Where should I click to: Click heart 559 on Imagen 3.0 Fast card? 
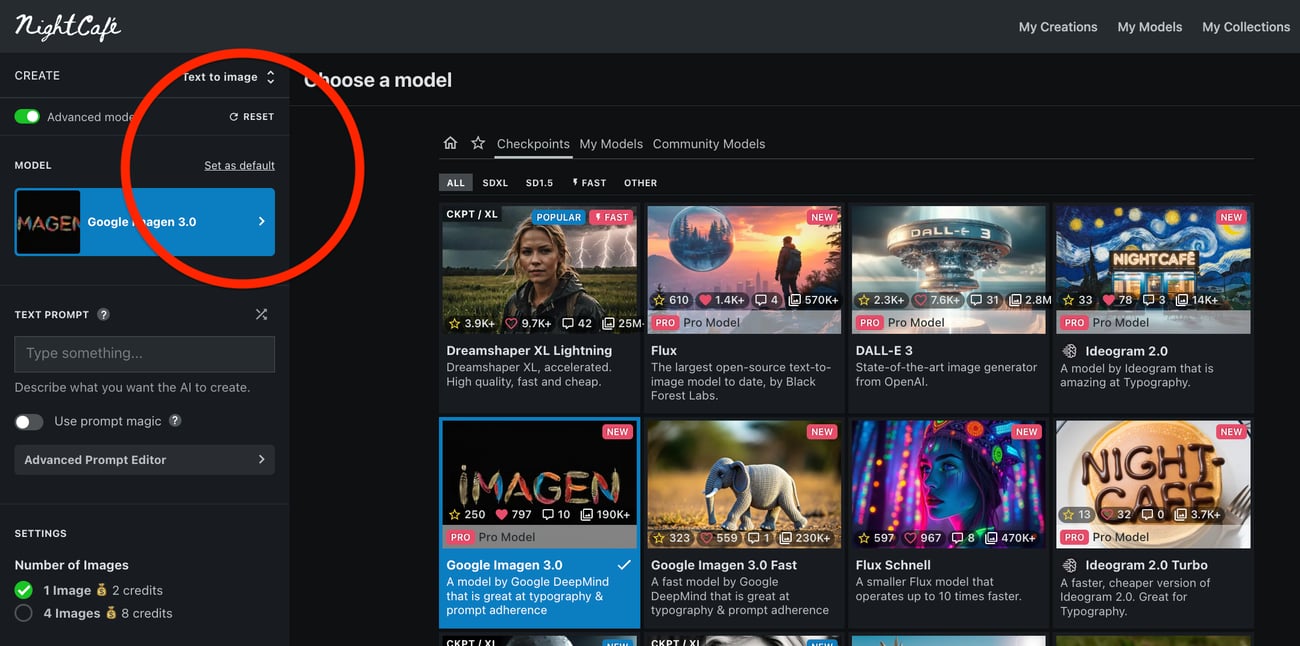[718, 538]
